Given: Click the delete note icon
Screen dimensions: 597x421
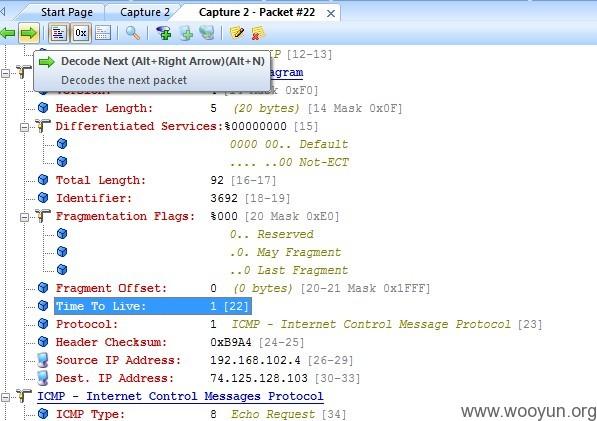Looking at the screenshot, I should coord(258,33).
